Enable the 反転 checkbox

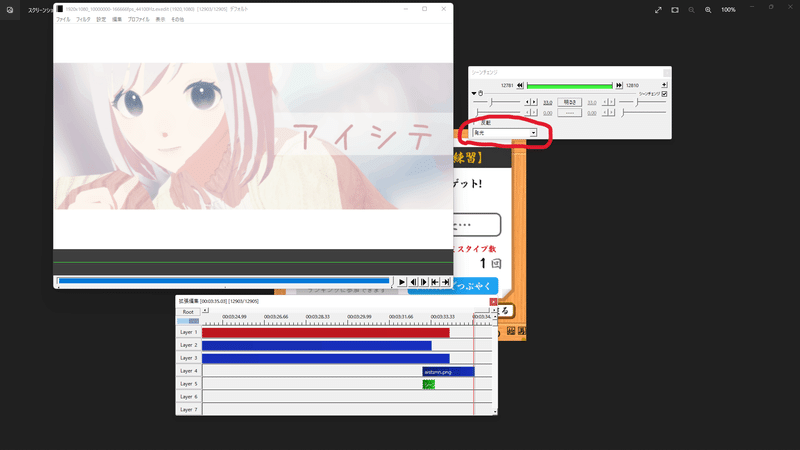pyautogui.click(x=475, y=123)
